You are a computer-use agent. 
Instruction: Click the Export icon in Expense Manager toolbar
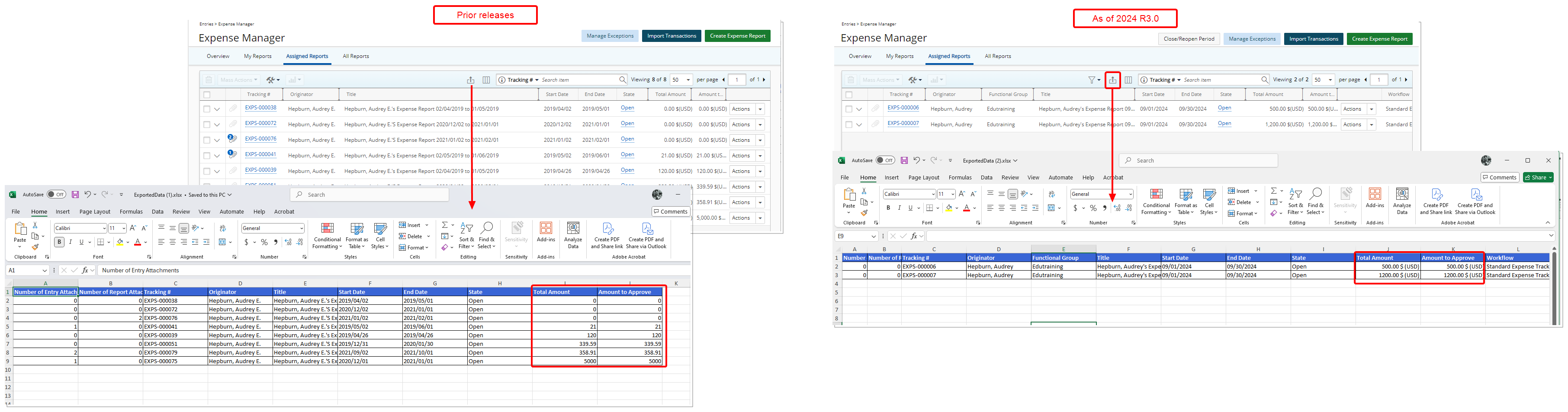tap(1113, 80)
